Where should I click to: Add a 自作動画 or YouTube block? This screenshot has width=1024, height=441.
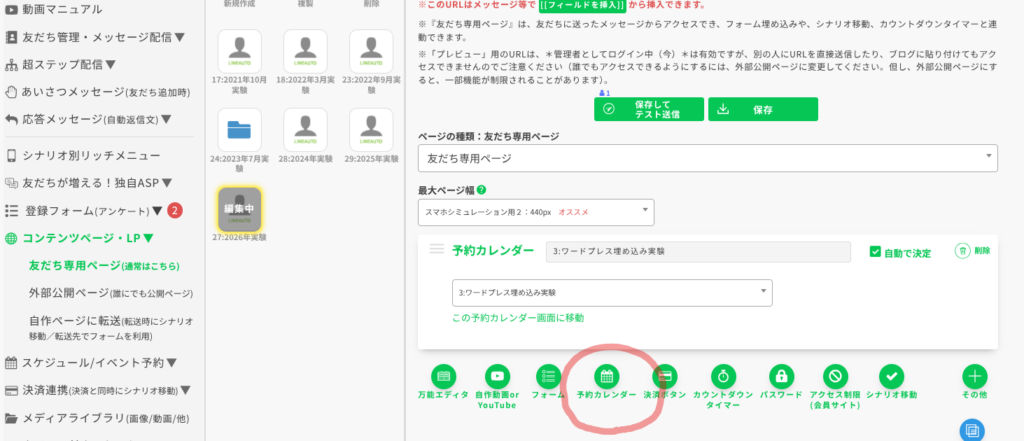click(x=497, y=376)
